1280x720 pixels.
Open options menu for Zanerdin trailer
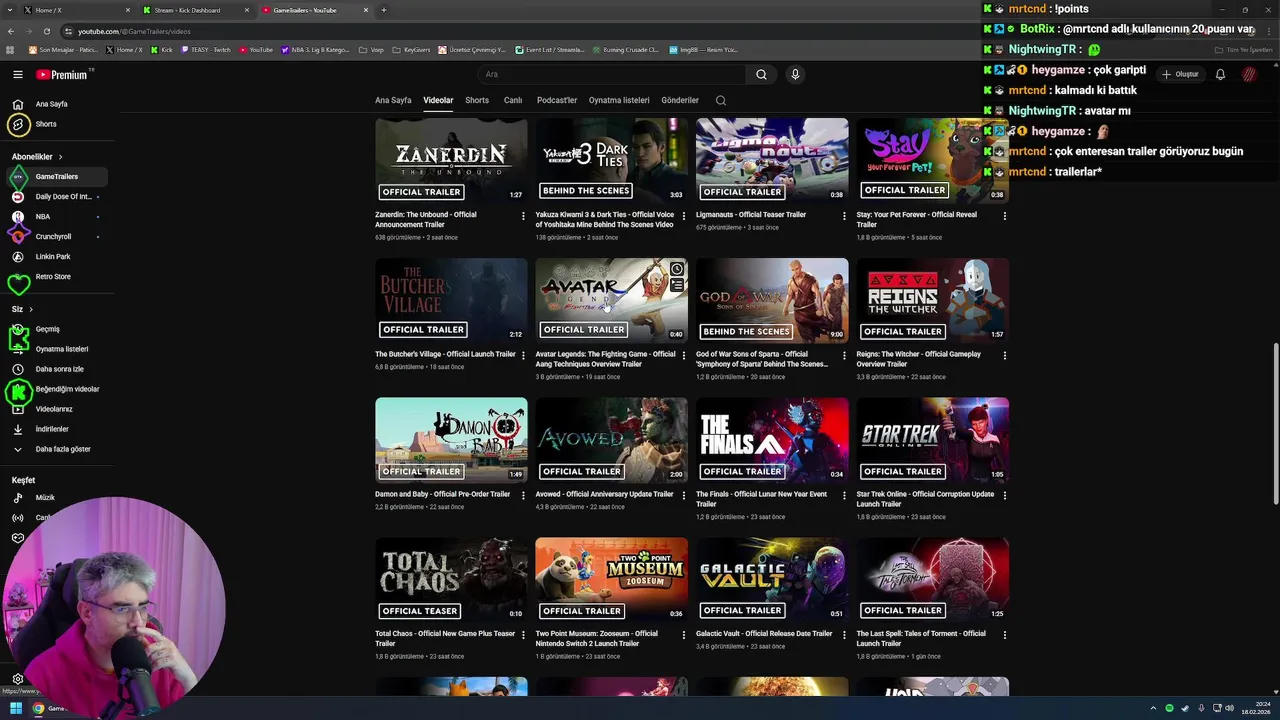[x=523, y=215]
